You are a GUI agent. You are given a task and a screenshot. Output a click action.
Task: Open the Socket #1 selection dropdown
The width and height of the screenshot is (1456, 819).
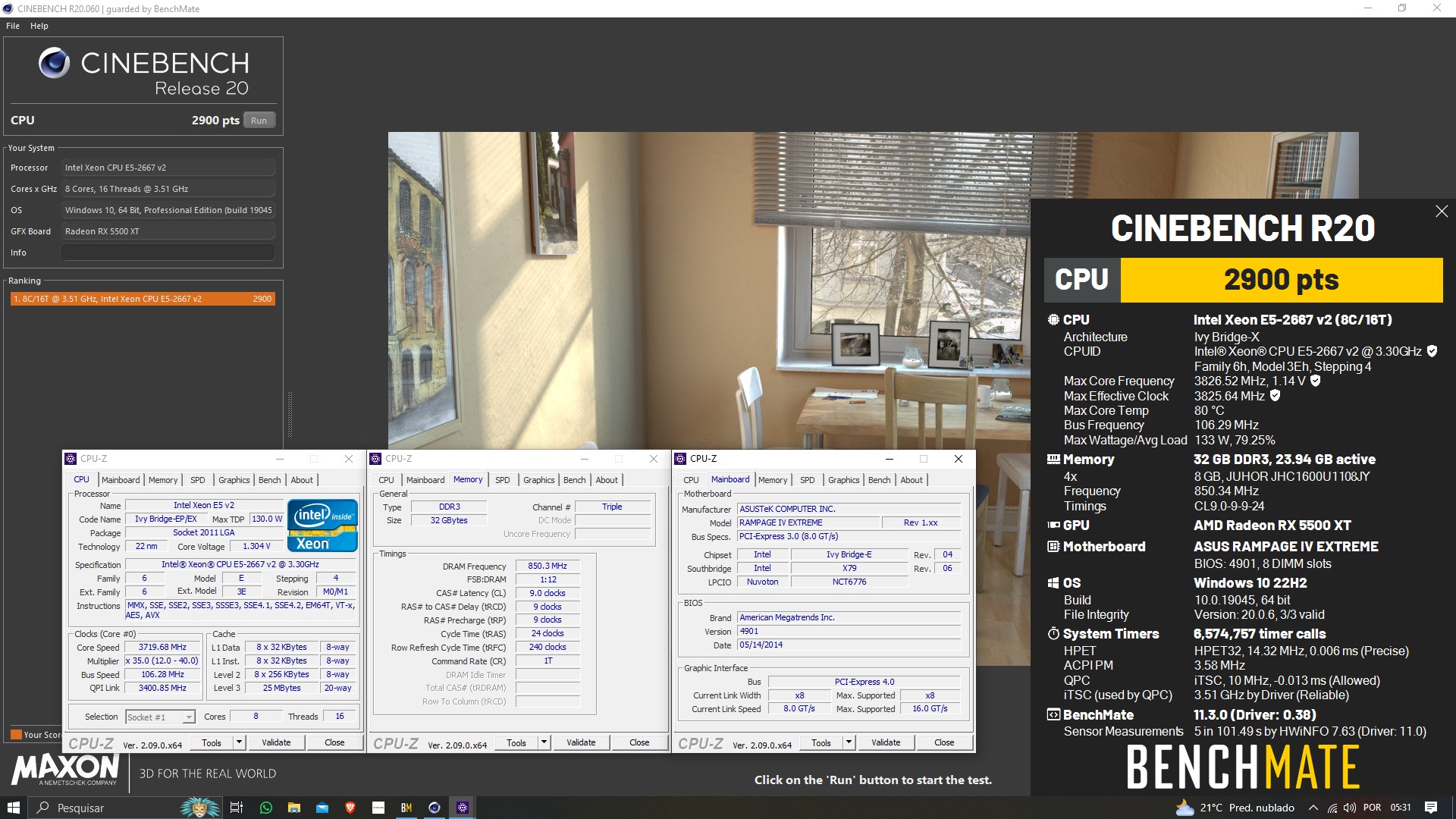pyautogui.click(x=160, y=717)
